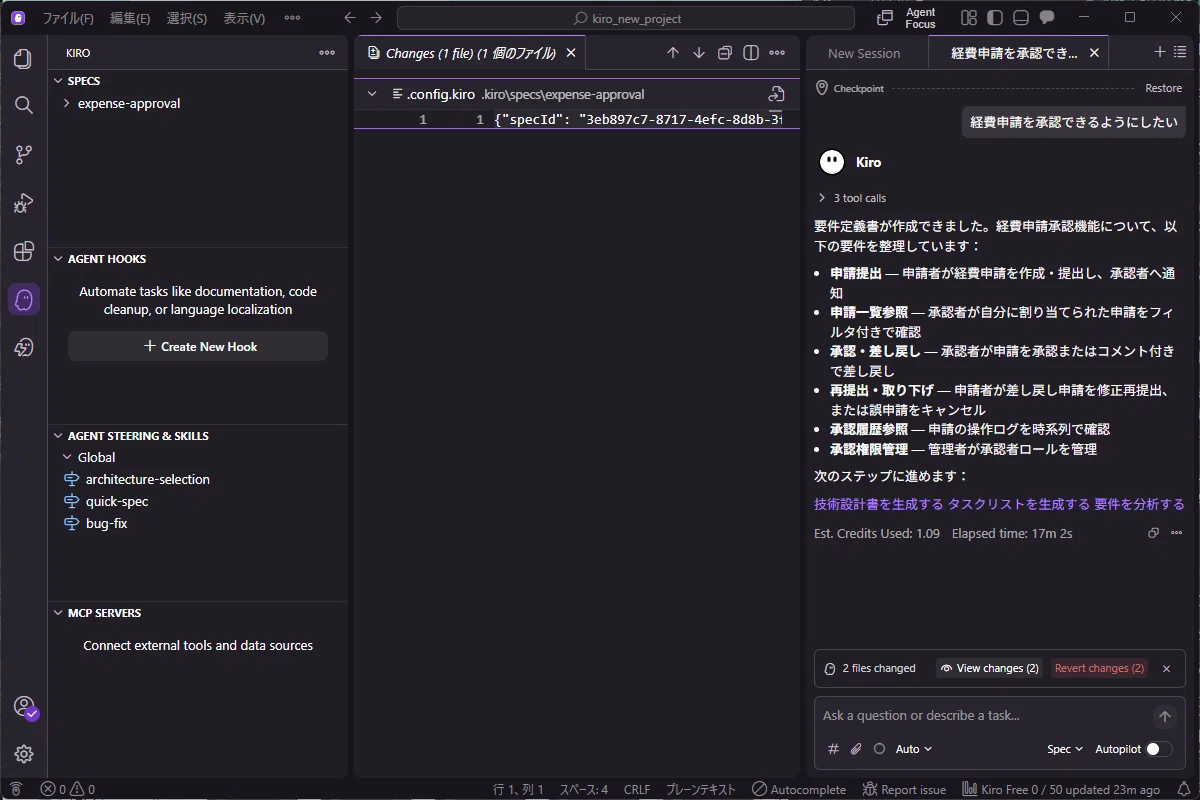This screenshot has width=1200, height=800.
Task: Go forward with the right arrow in title bar
Action: point(376,18)
